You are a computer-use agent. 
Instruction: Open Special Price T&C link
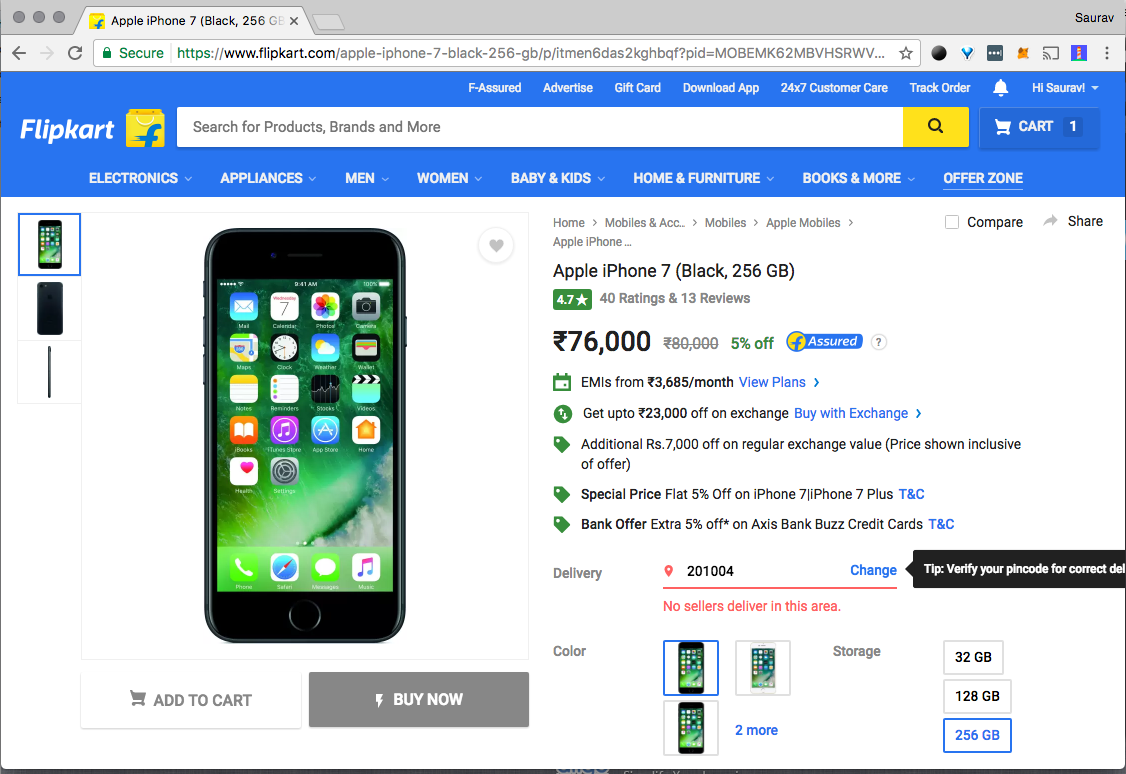(x=911, y=494)
